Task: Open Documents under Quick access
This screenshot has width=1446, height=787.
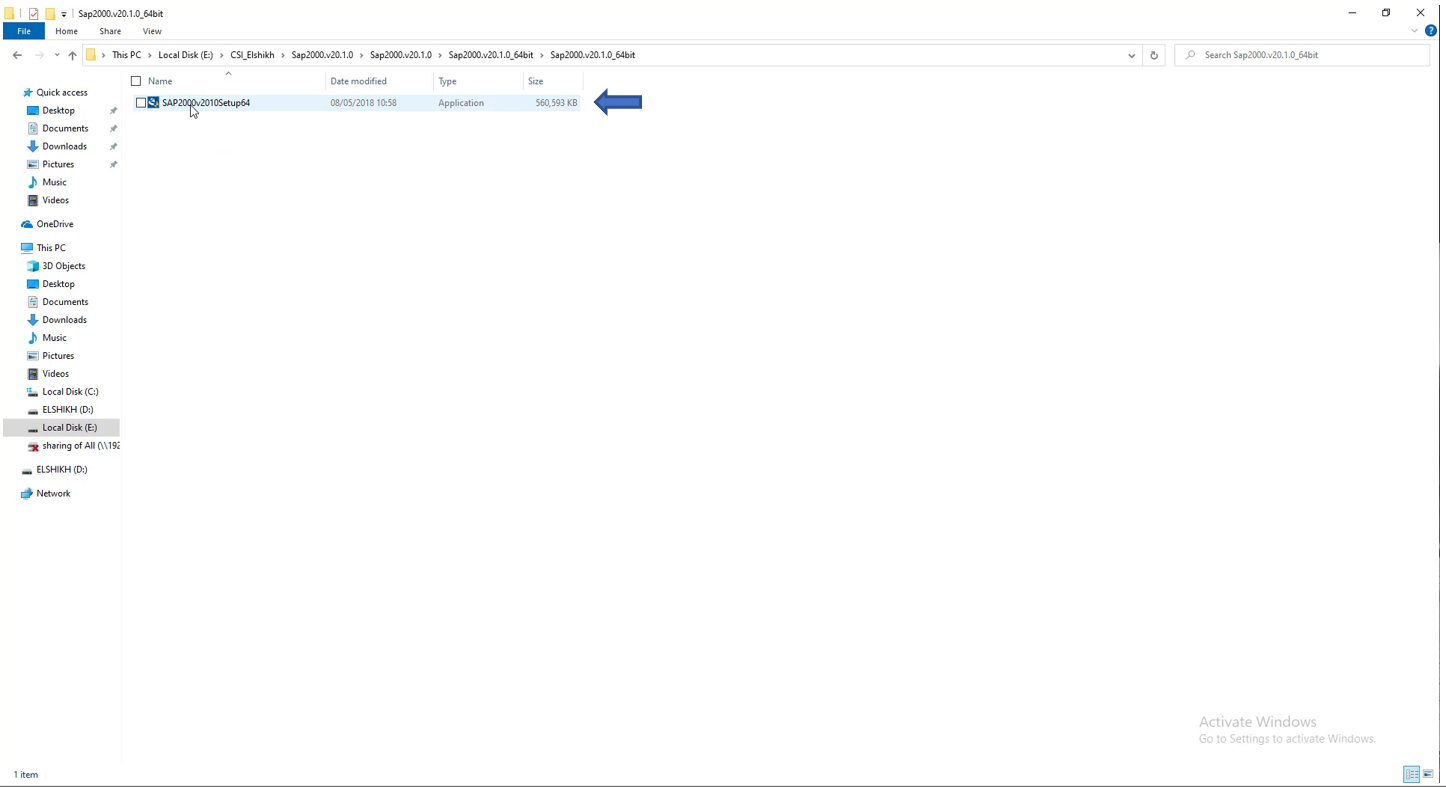Action: coord(65,129)
